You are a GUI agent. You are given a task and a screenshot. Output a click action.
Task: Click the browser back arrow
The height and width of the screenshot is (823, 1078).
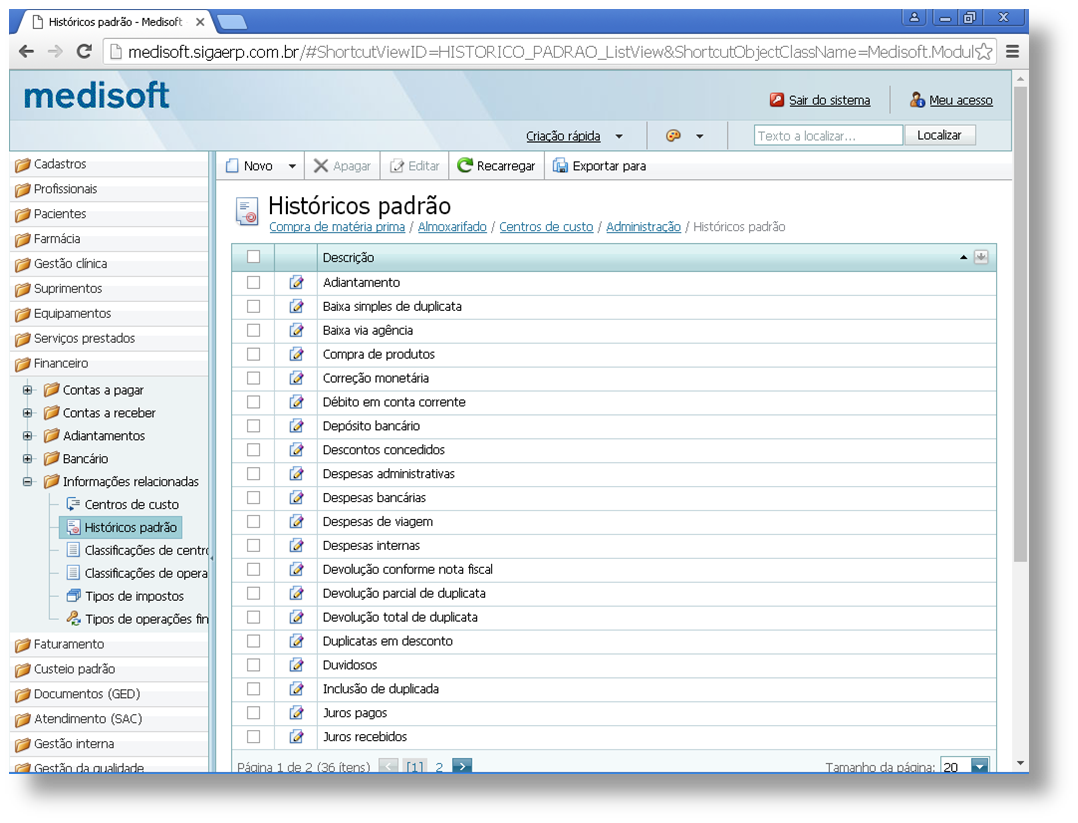pos(26,52)
